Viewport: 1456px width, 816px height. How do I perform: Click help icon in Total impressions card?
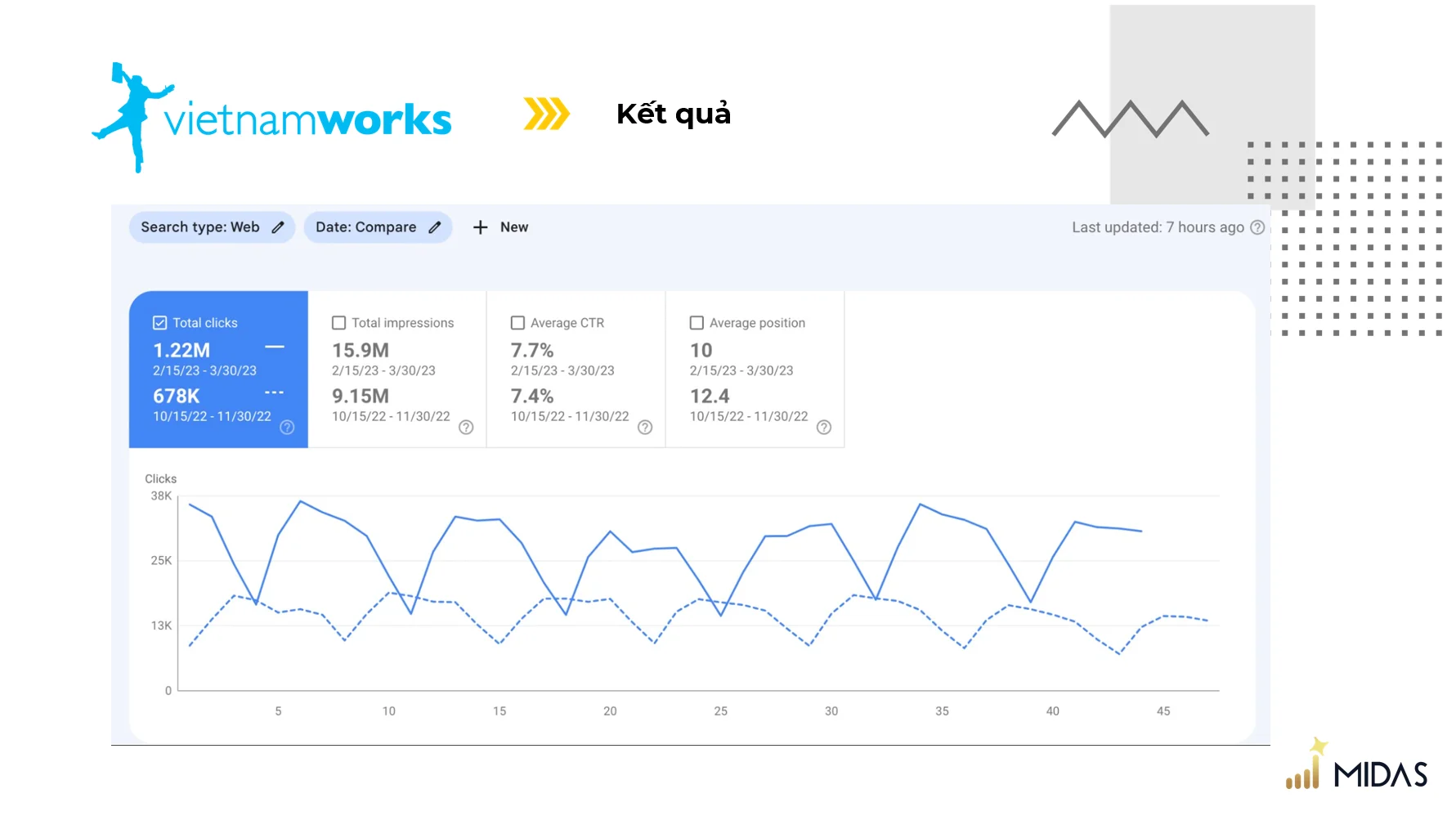[466, 428]
